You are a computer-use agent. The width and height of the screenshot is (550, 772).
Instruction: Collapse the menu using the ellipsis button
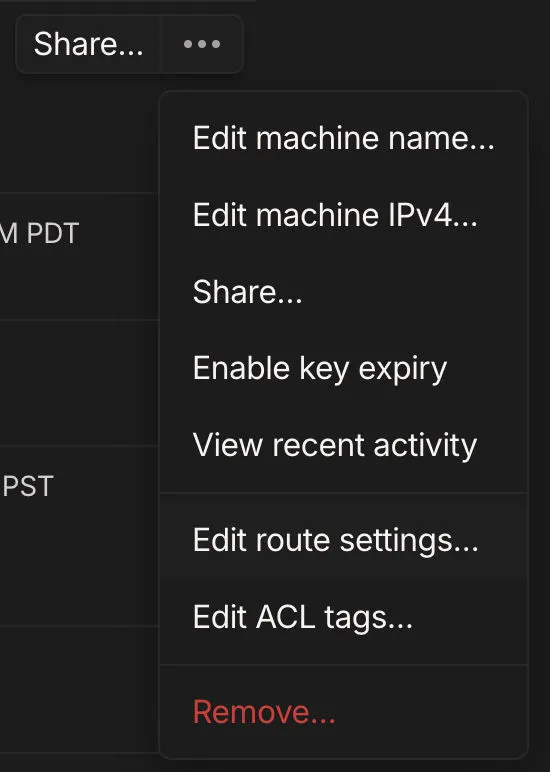coord(202,44)
